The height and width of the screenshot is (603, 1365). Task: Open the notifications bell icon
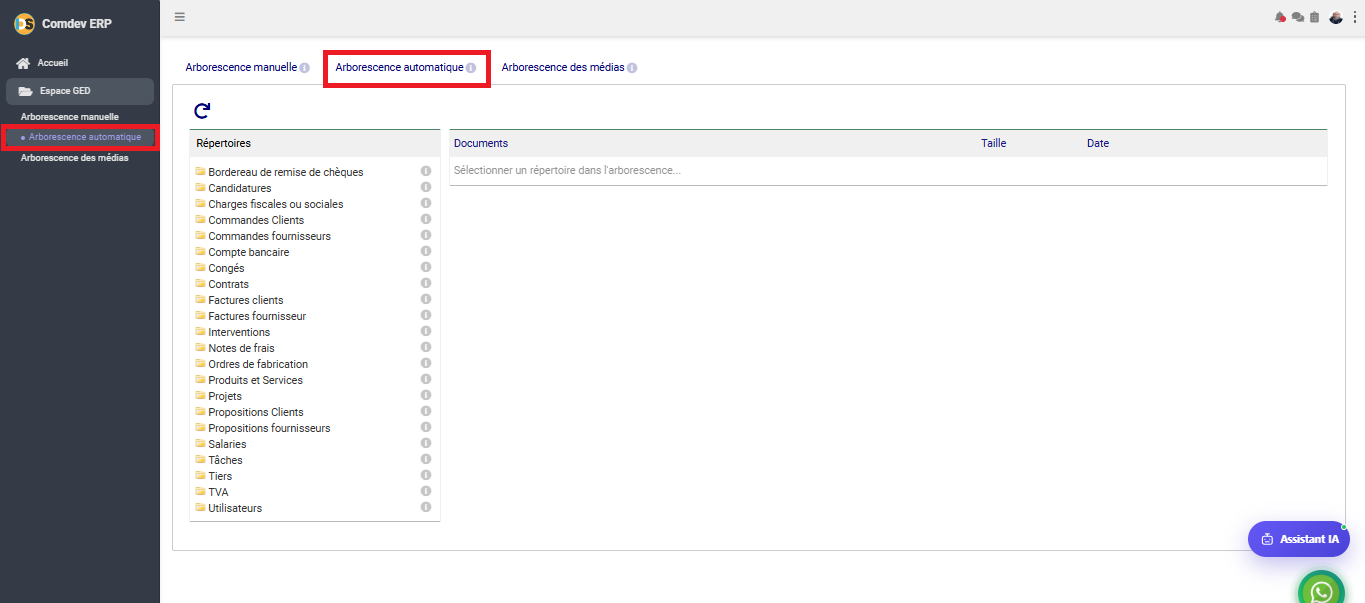tap(1280, 17)
